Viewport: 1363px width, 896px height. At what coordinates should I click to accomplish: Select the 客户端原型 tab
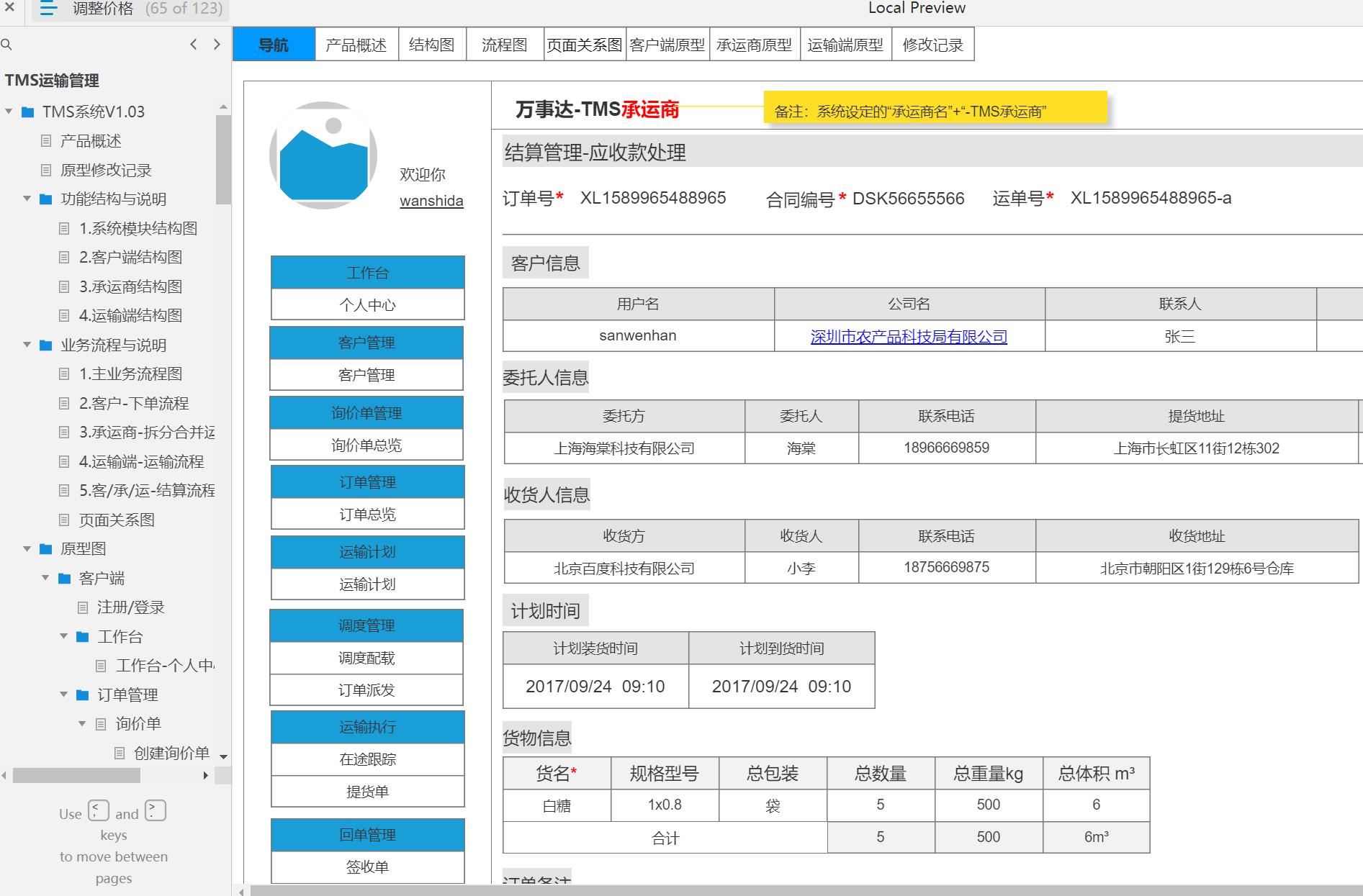click(x=667, y=45)
